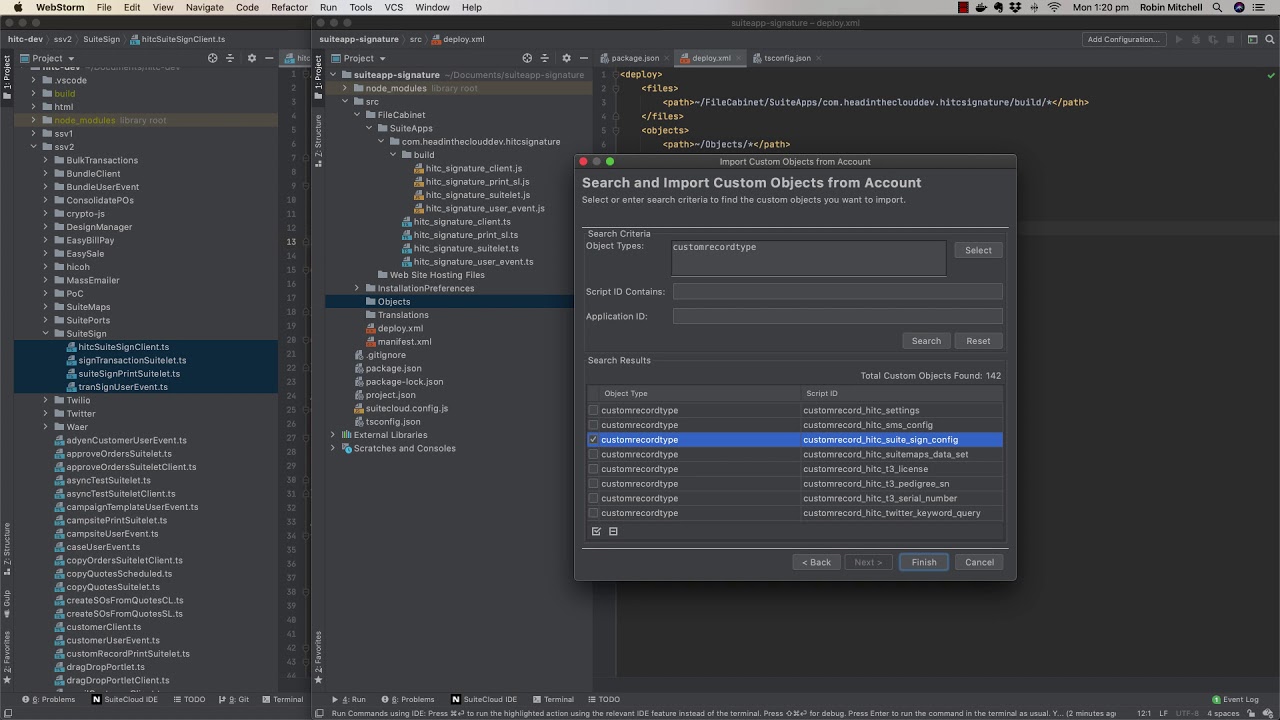Image resolution: width=1280 pixels, height=720 pixels.
Task: Select suitecloud.config.js in project tree
Action: [406, 408]
